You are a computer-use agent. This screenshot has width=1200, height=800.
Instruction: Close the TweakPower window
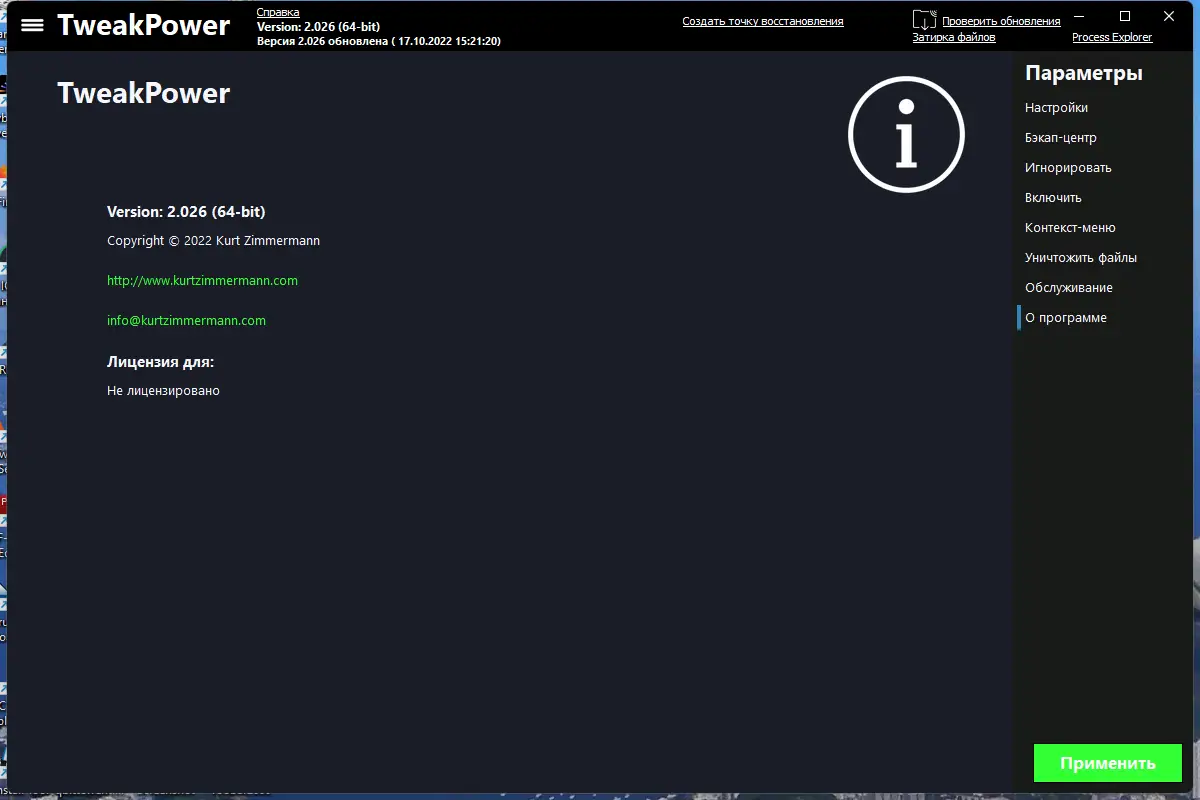click(x=1169, y=16)
